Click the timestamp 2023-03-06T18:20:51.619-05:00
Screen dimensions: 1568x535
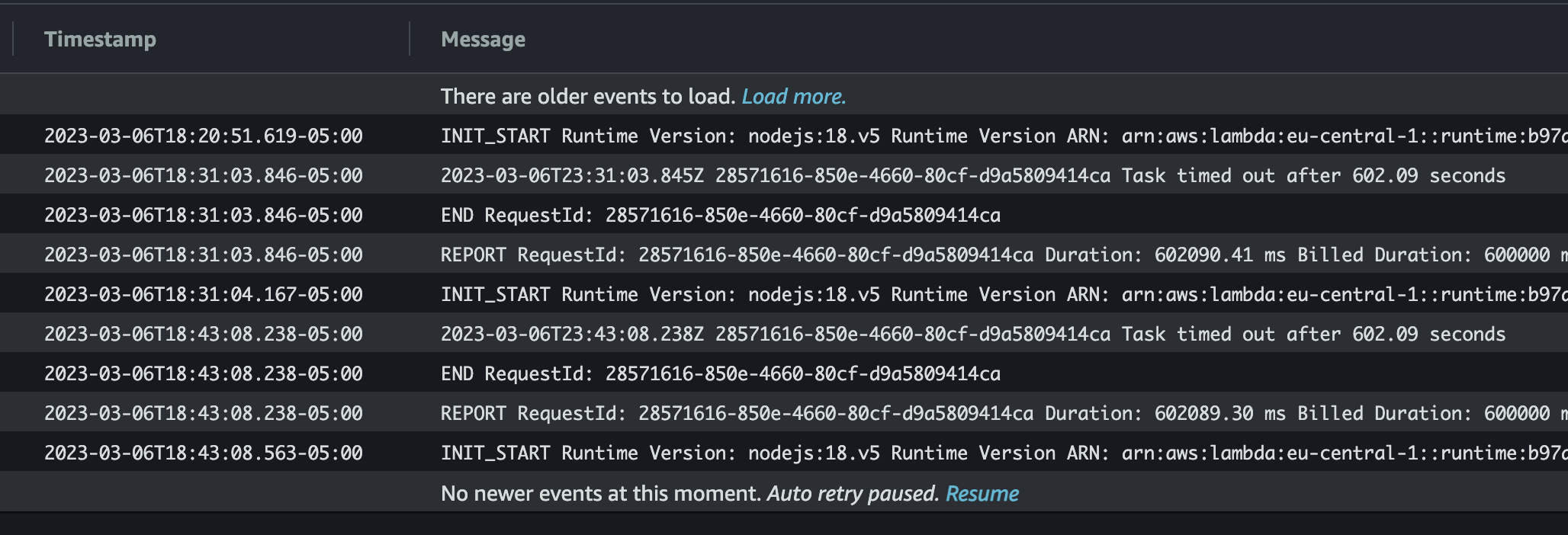coord(204,136)
